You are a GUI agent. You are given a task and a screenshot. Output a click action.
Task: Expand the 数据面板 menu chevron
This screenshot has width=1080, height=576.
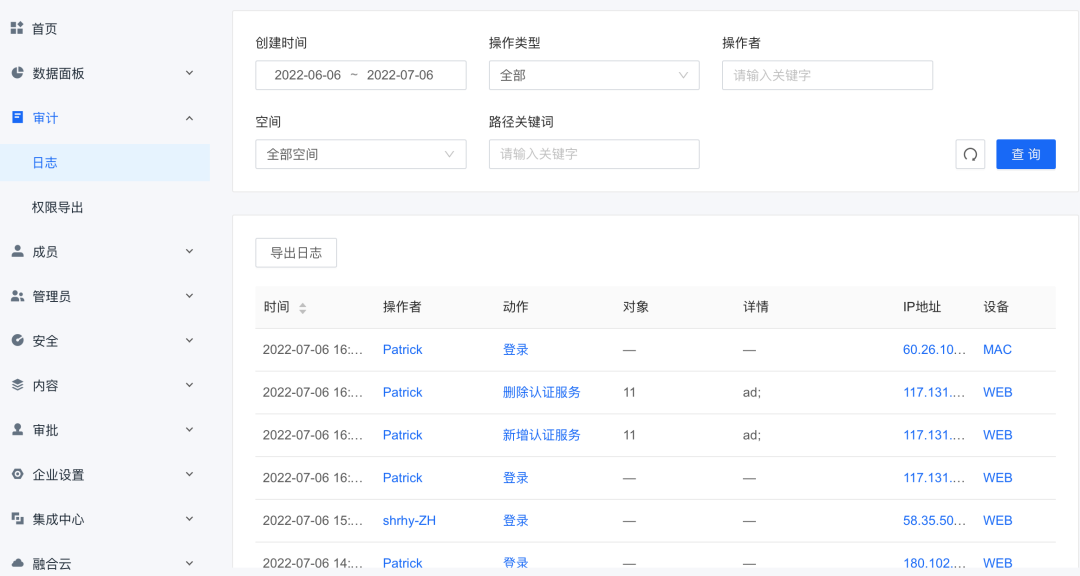tap(189, 73)
